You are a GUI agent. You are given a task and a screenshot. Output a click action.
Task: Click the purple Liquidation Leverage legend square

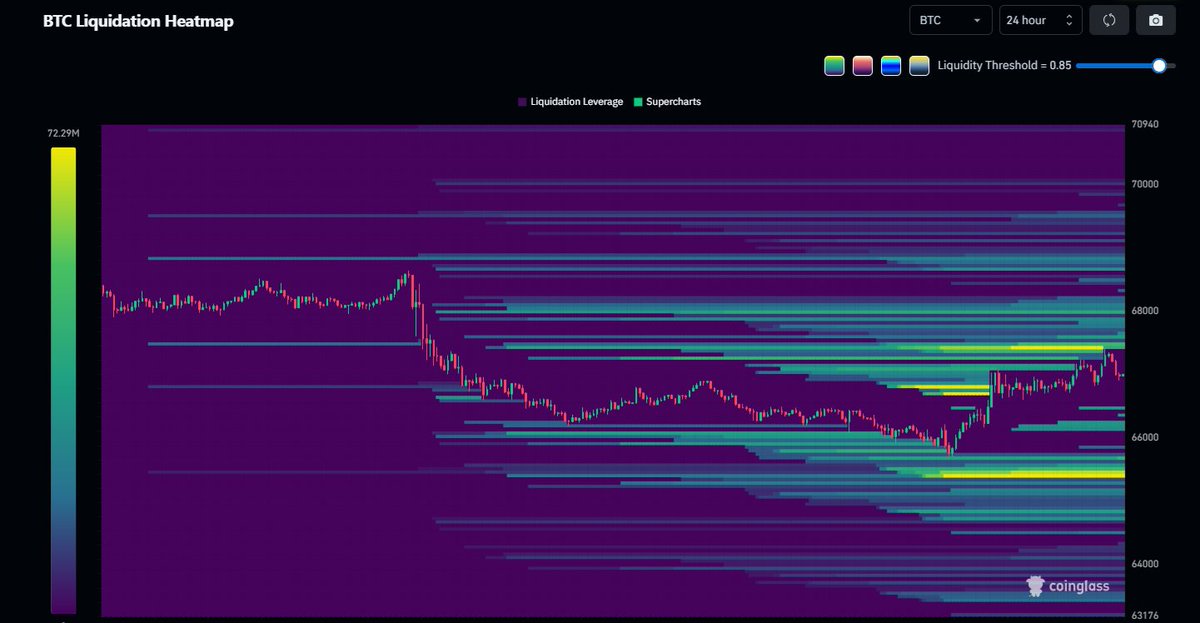[x=521, y=101]
